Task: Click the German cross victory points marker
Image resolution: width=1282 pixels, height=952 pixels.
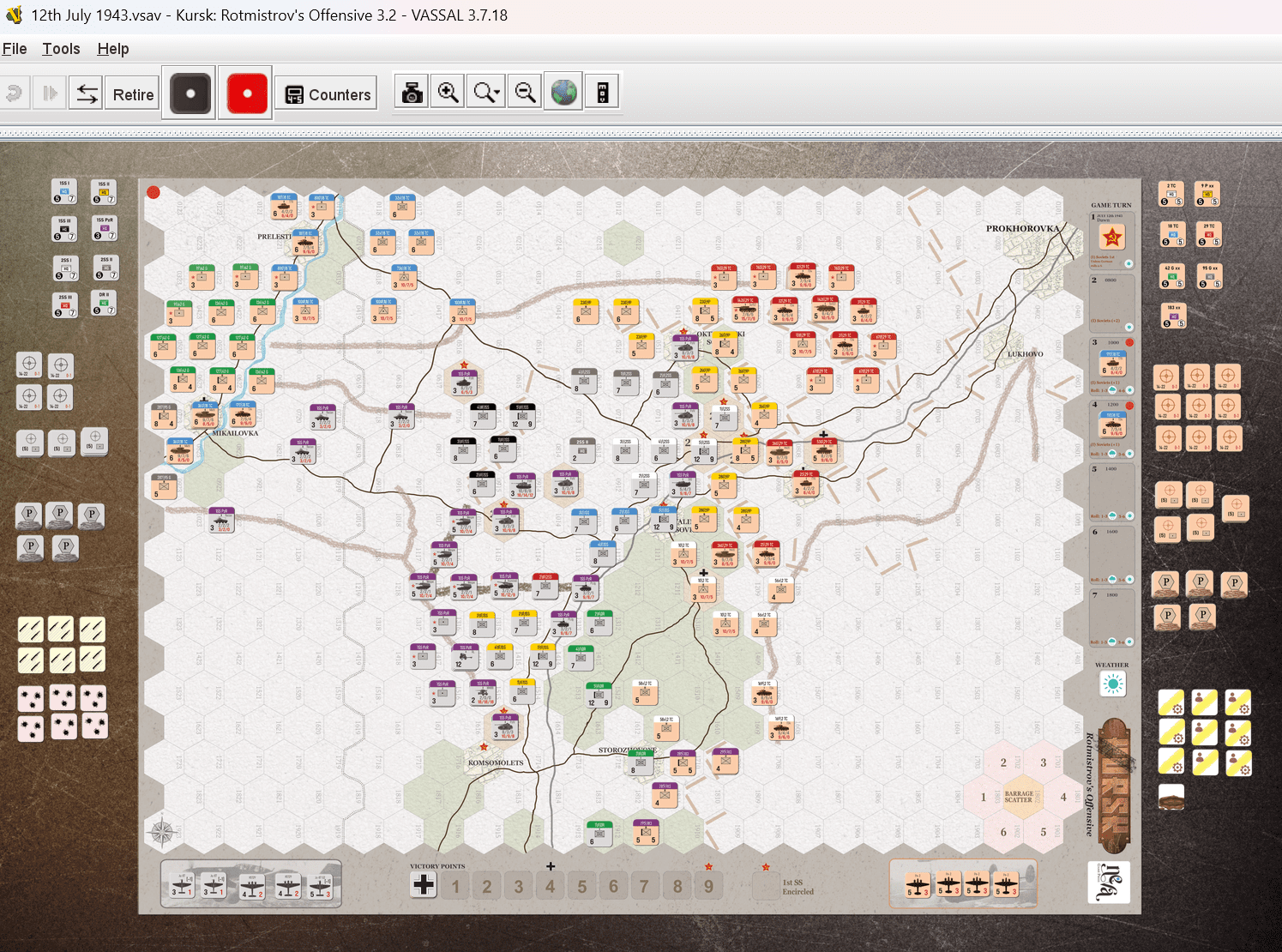Action: [424, 884]
